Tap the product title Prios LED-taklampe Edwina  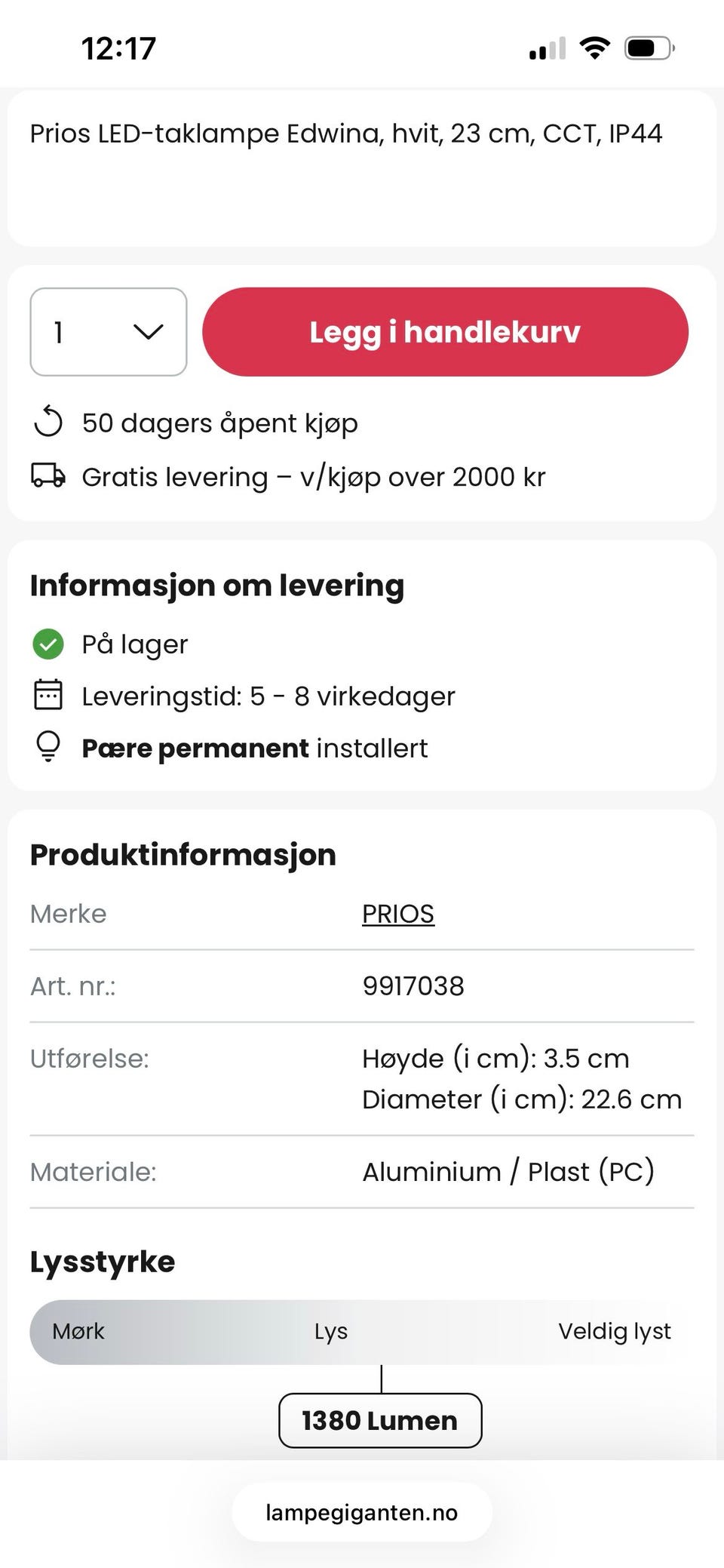[x=346, y=134]
